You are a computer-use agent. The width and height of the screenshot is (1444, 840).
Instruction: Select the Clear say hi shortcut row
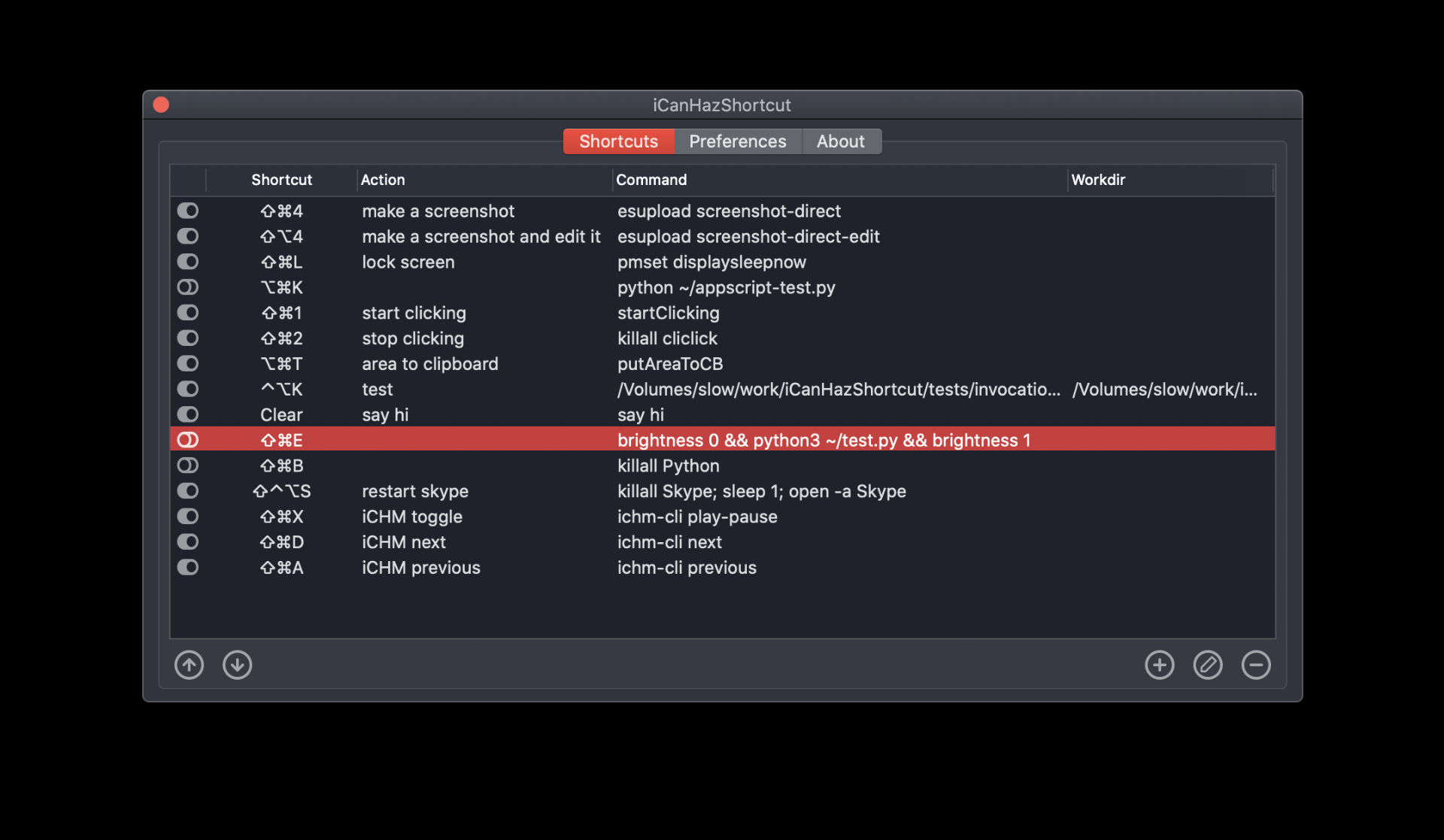coord(722,414)
